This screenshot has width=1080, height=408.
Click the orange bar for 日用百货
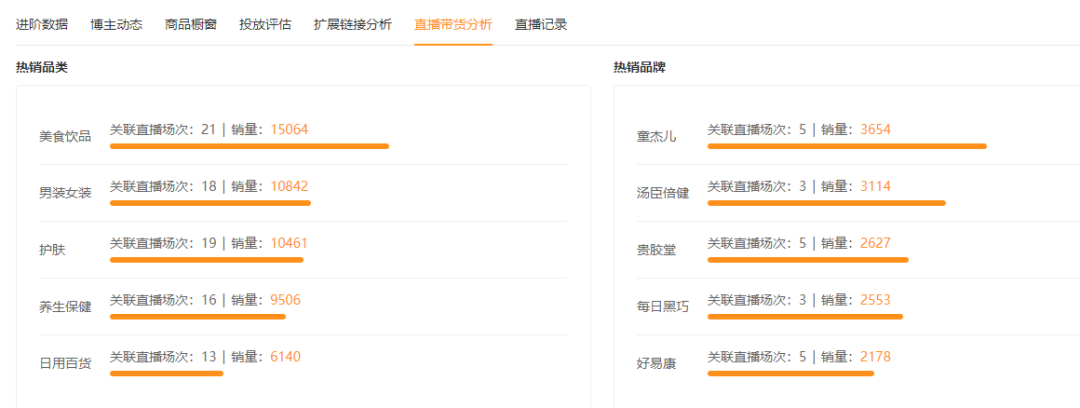pyautogui.click(x=166, y=373)
